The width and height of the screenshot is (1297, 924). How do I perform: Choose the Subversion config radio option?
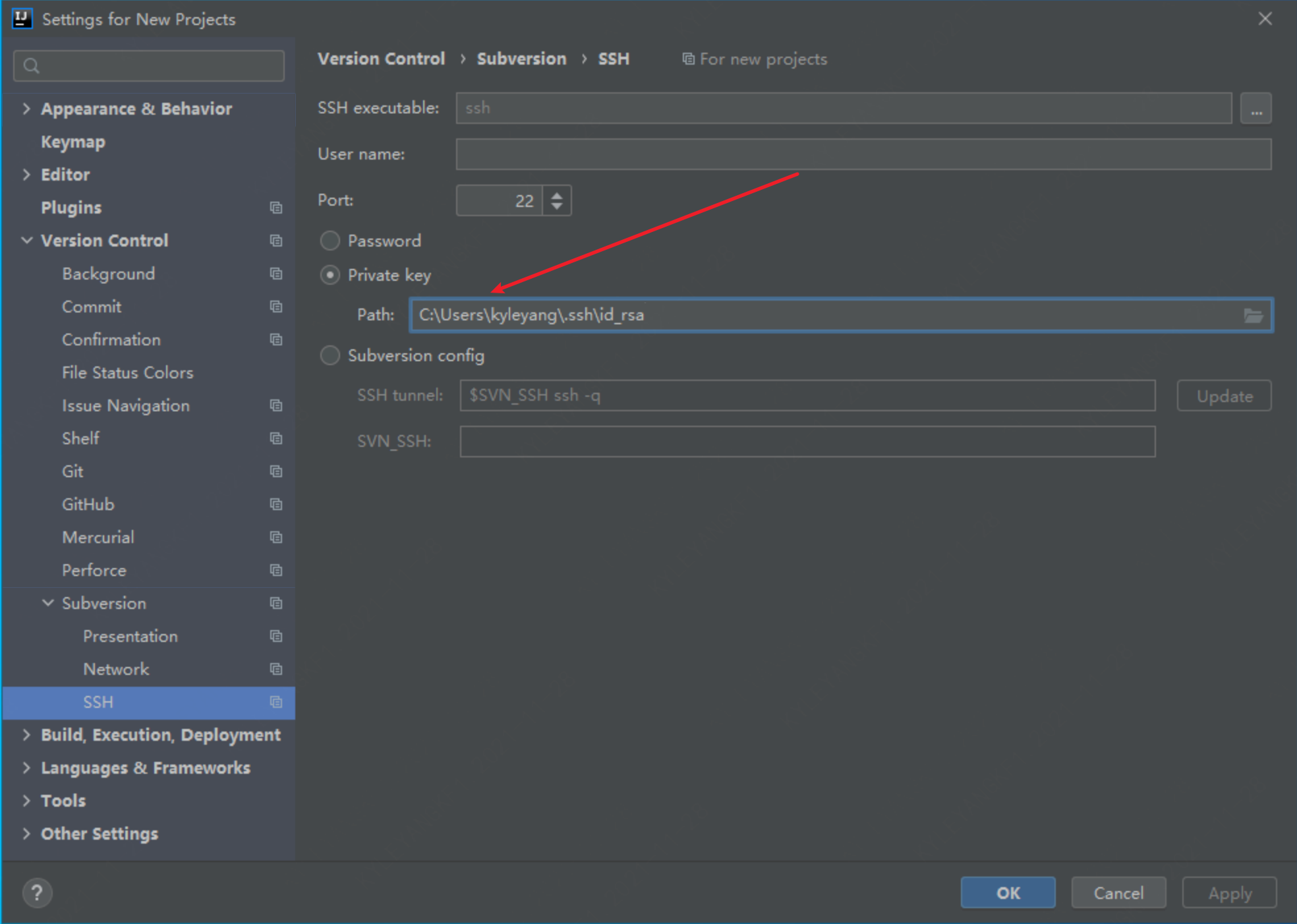(x=330, y=355)
